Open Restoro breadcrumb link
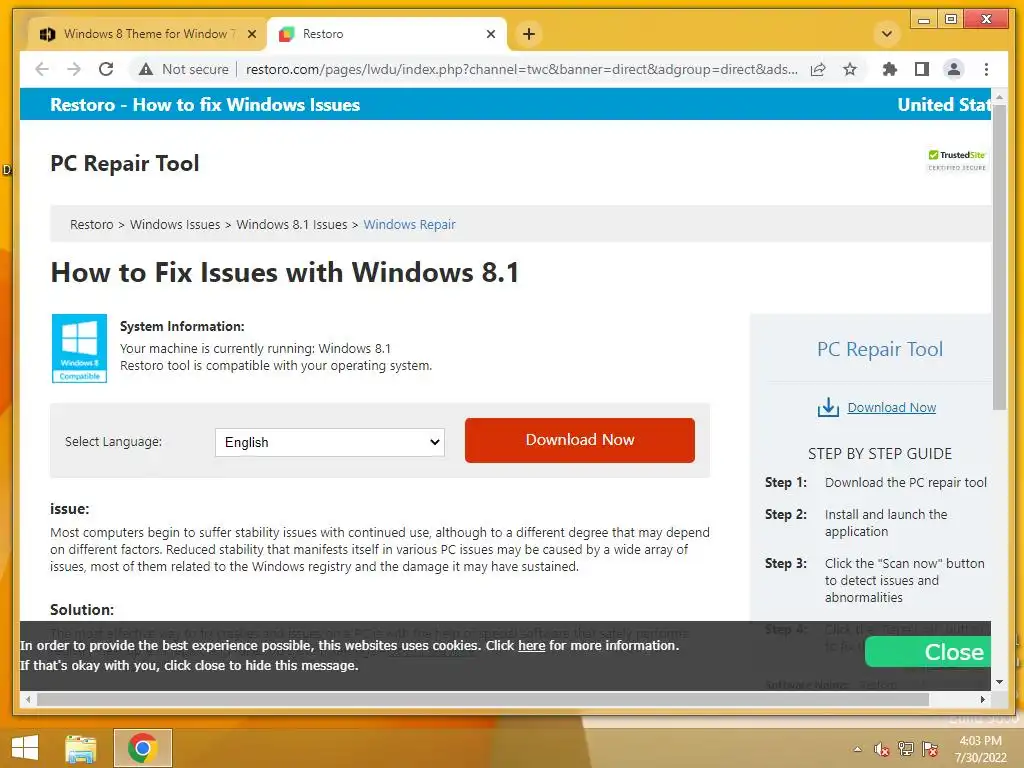The height and width of the screenshot is (768, 1024). (x=91, y=225)
